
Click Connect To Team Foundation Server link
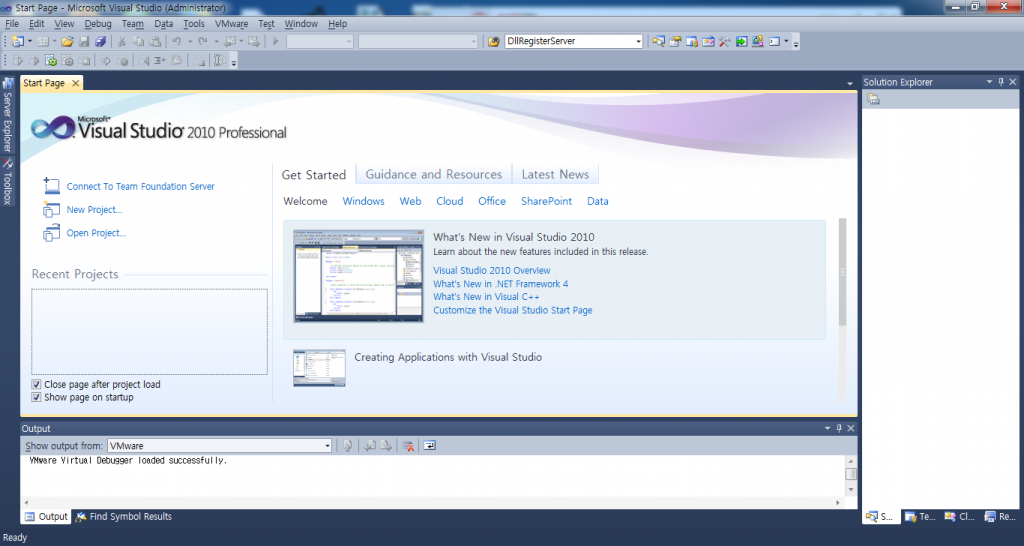[x=140, y=186]
